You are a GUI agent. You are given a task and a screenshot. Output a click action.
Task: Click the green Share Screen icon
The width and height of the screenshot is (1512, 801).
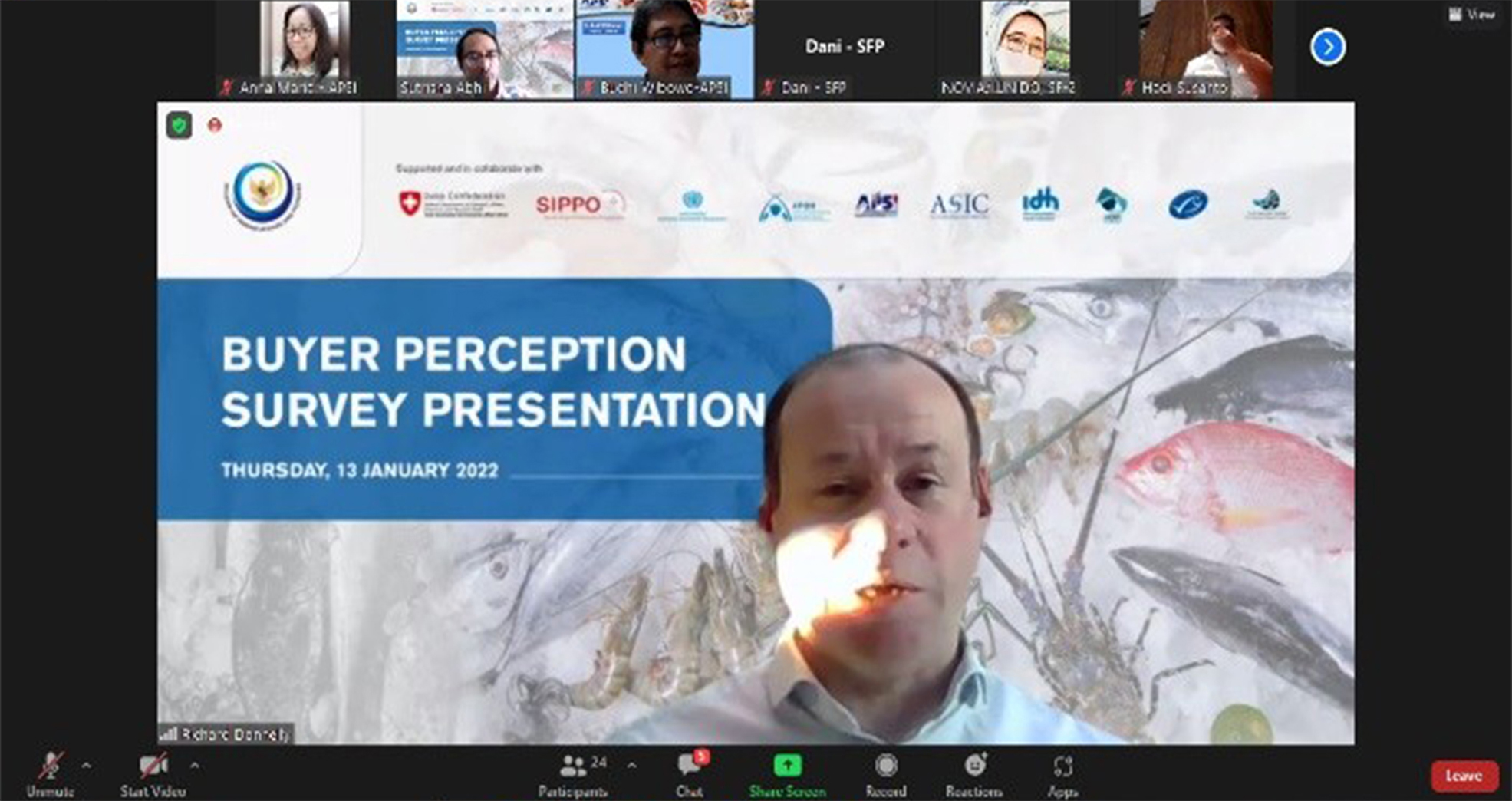pyautogui.click(x=787, y=766)
